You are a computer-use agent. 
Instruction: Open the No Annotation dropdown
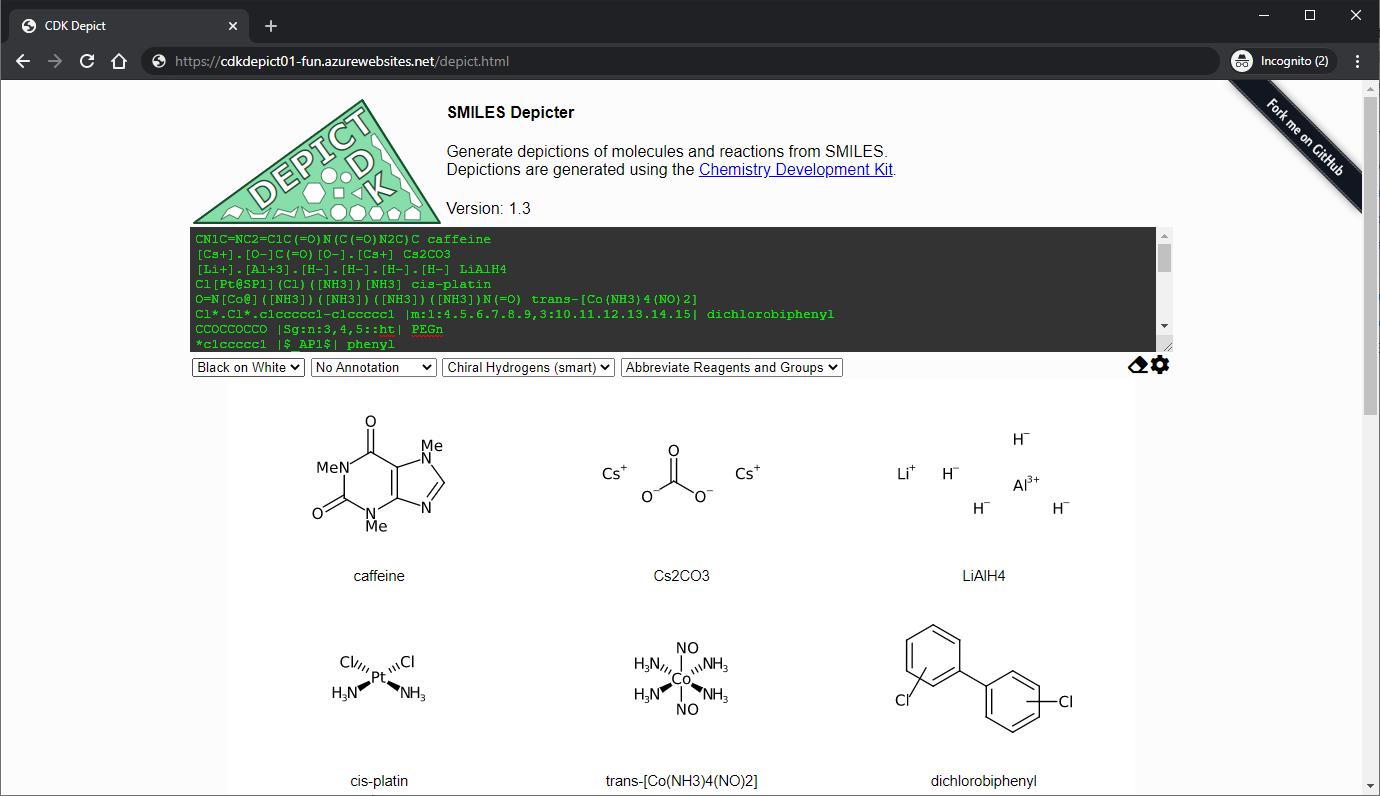374,367
